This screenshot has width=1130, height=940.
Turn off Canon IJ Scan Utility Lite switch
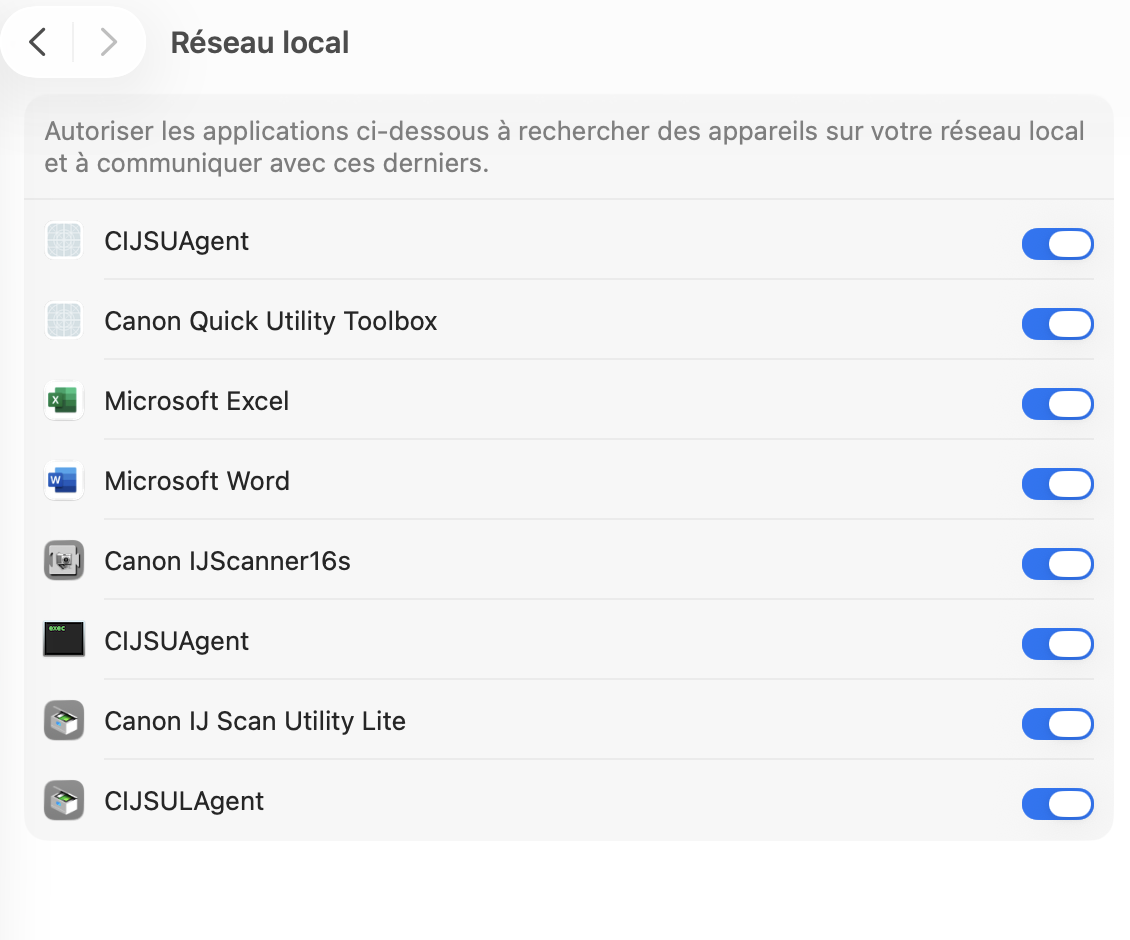click(1057, 724)
